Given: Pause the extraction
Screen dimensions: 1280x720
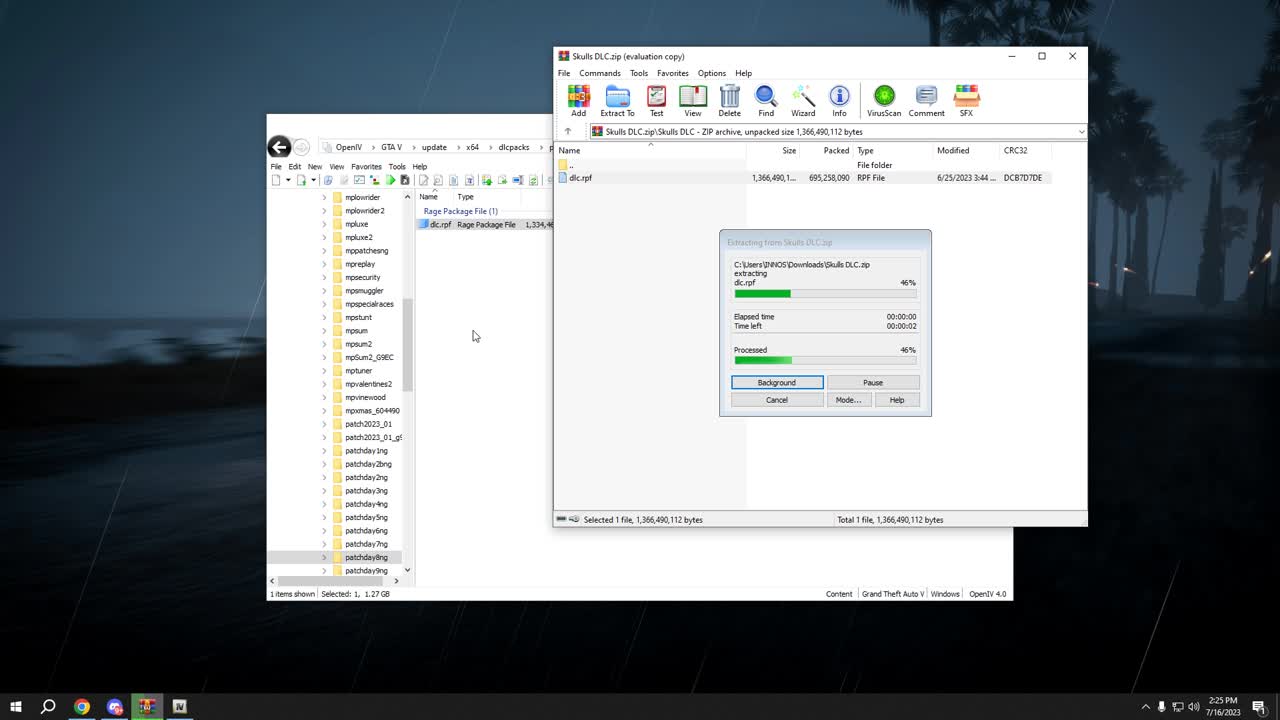Looking at the screenshot, I should tap(872, 382).
